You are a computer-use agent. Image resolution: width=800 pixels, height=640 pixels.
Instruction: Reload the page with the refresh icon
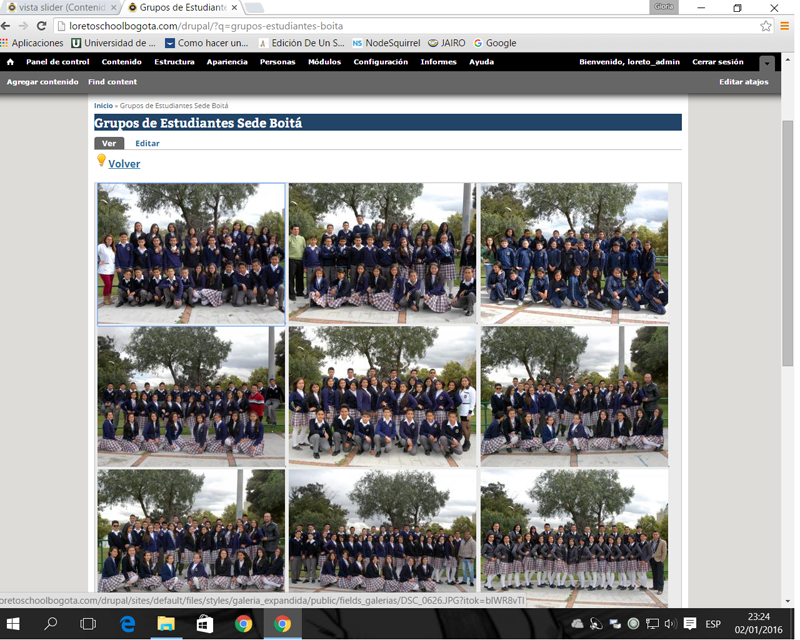pyautogui.click(x=42, y=26)
